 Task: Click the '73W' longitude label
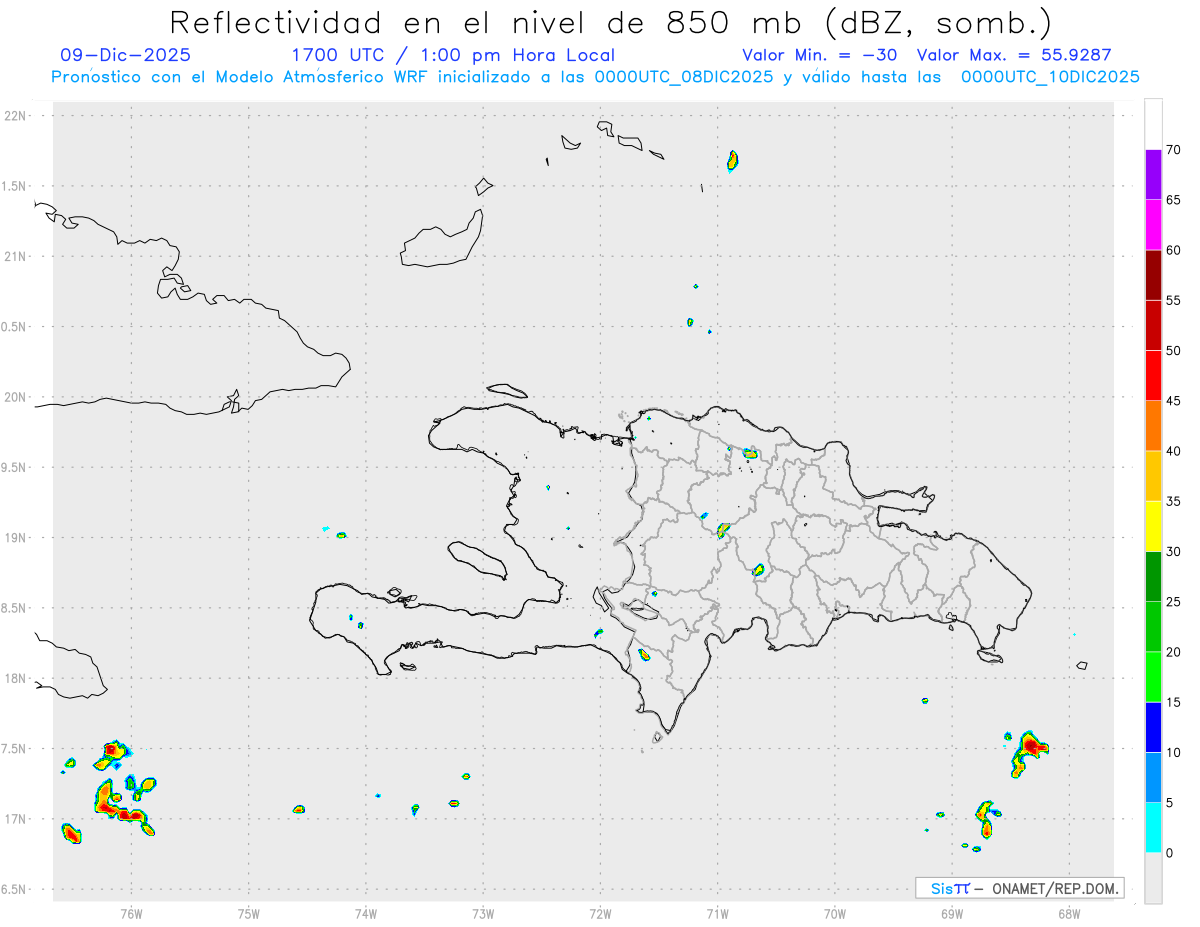483,913
